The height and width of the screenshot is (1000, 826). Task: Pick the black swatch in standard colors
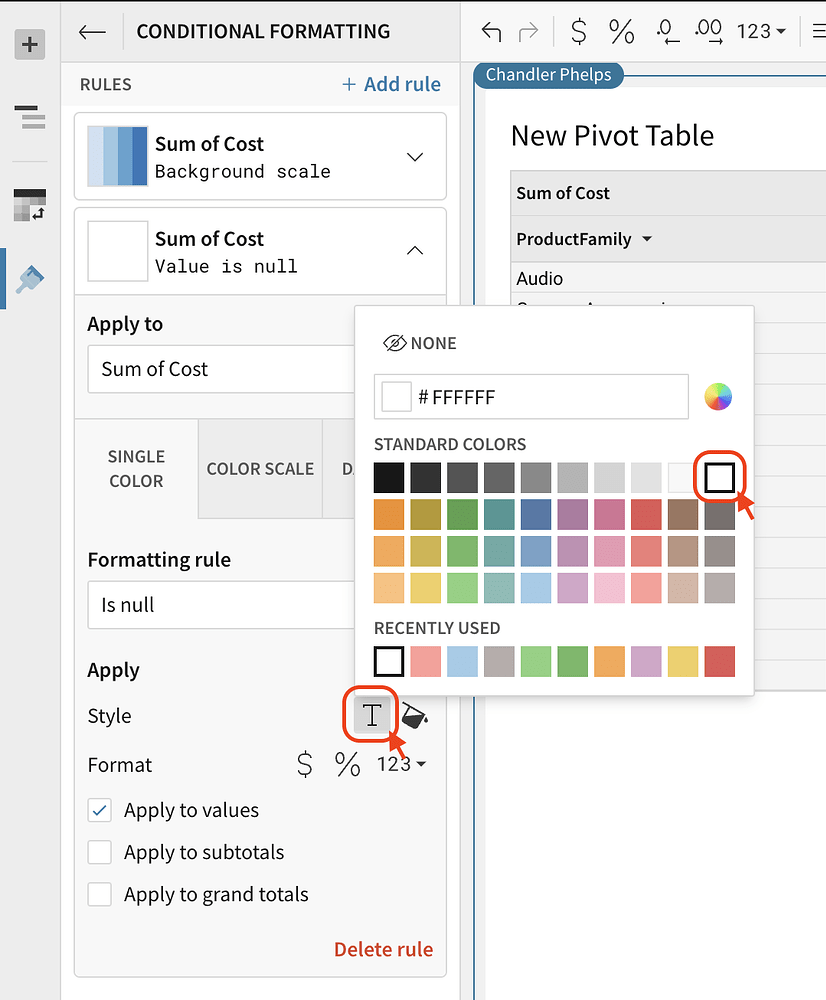point(389,477)
